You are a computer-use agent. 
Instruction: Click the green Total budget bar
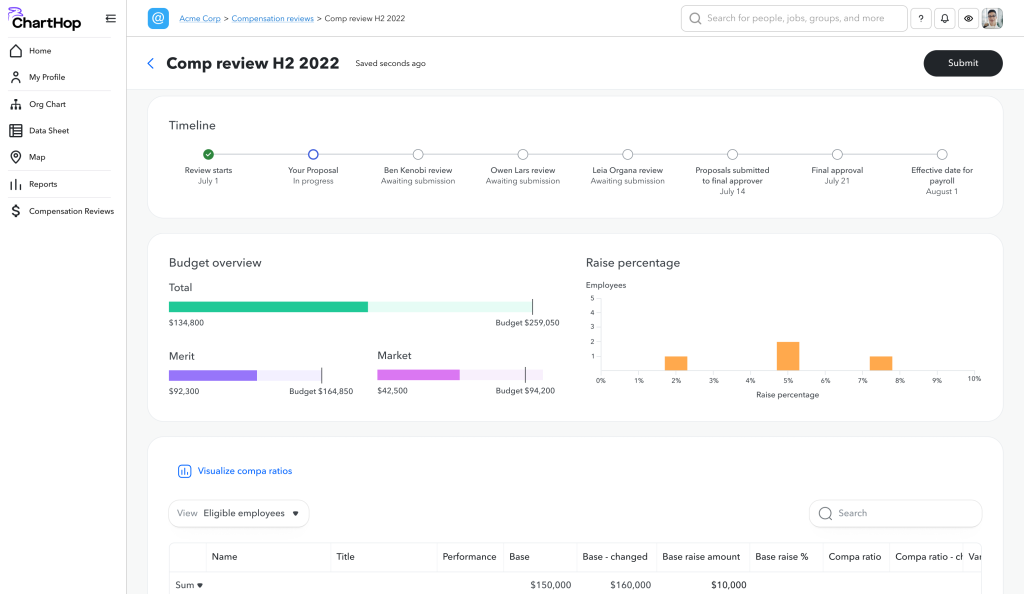[268, 307]
